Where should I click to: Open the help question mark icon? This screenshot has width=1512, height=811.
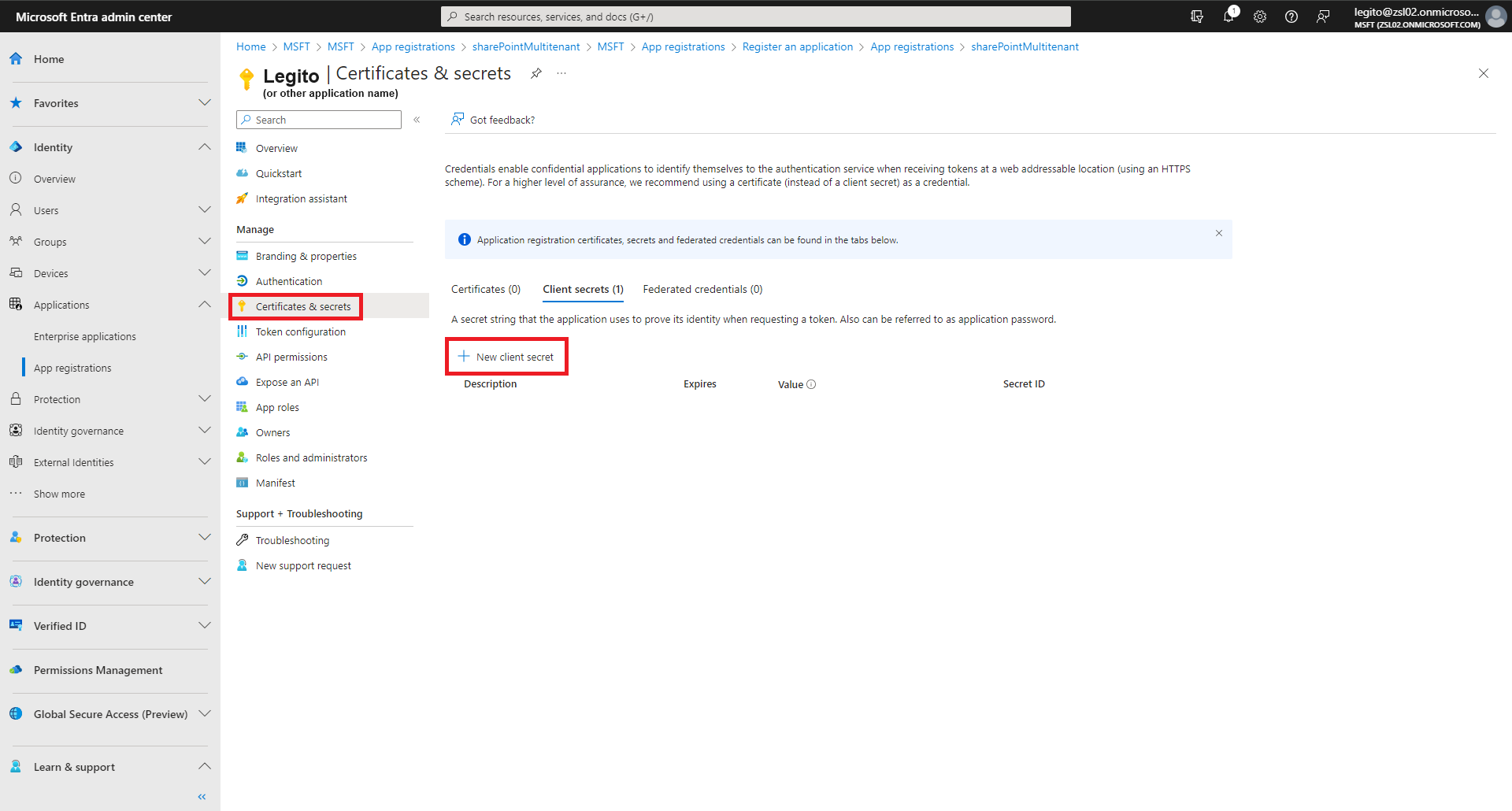click(1291, 17)
